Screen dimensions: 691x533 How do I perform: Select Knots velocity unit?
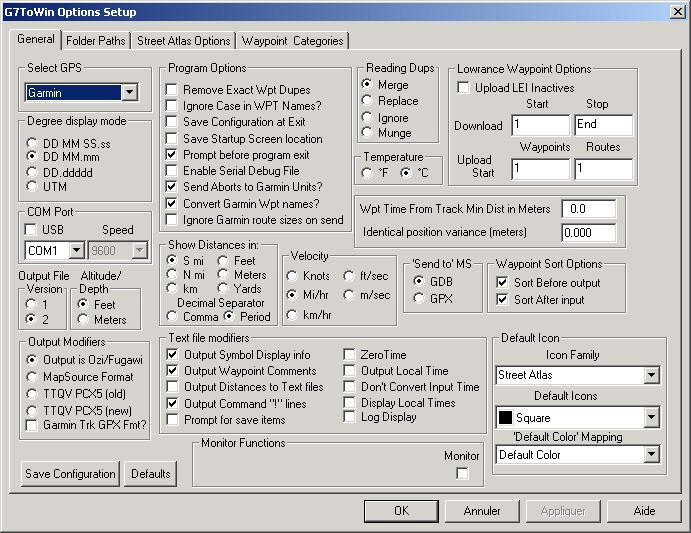coord(292,276)
